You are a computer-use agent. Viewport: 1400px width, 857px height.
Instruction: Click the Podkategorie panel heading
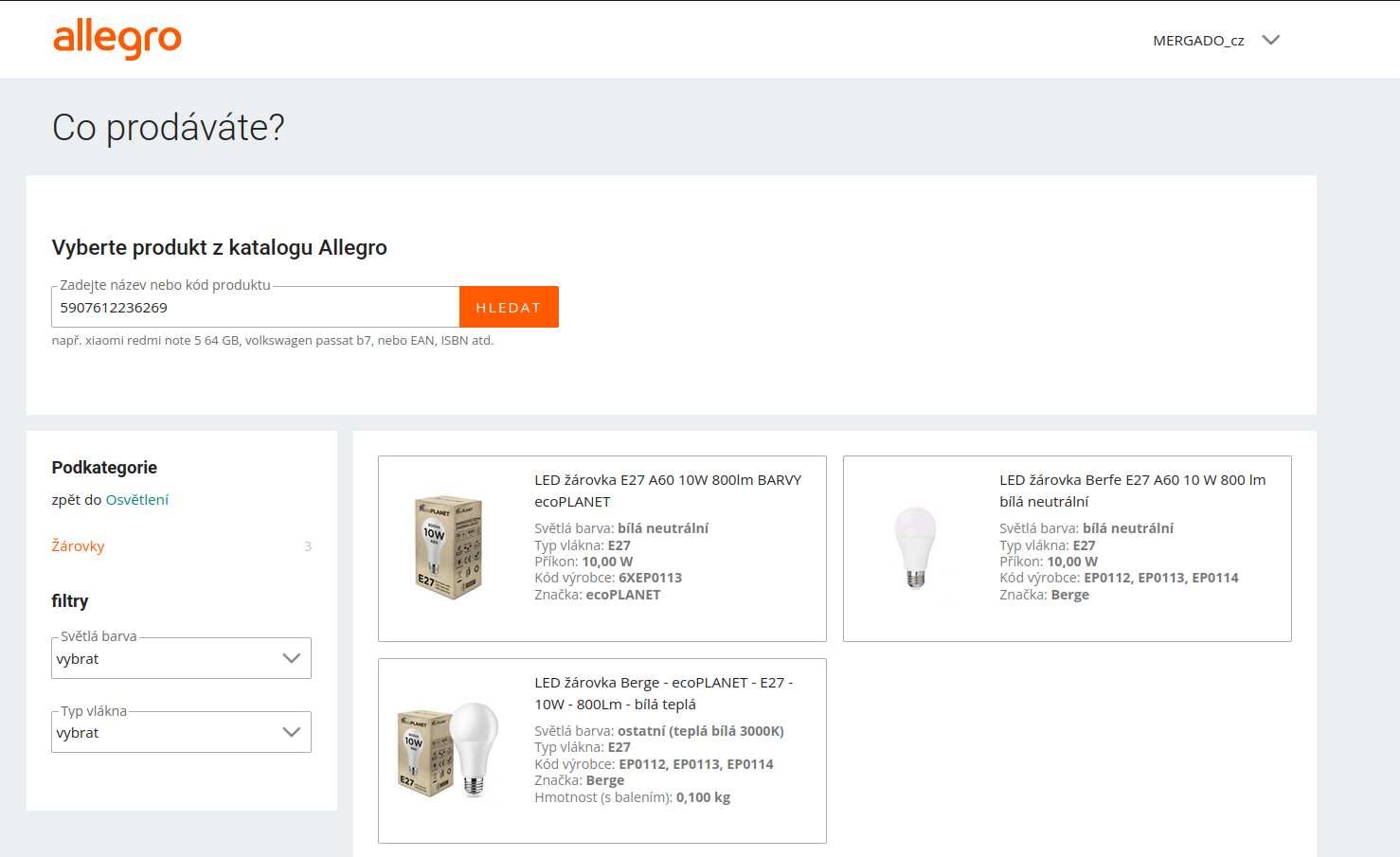[x=103, y=467]
